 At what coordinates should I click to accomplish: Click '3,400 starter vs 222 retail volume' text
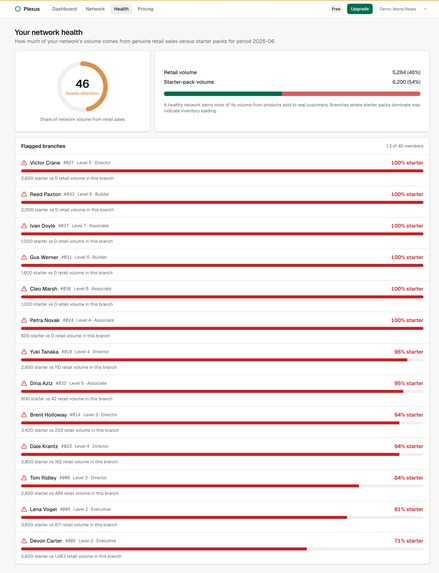coord(70,430)
